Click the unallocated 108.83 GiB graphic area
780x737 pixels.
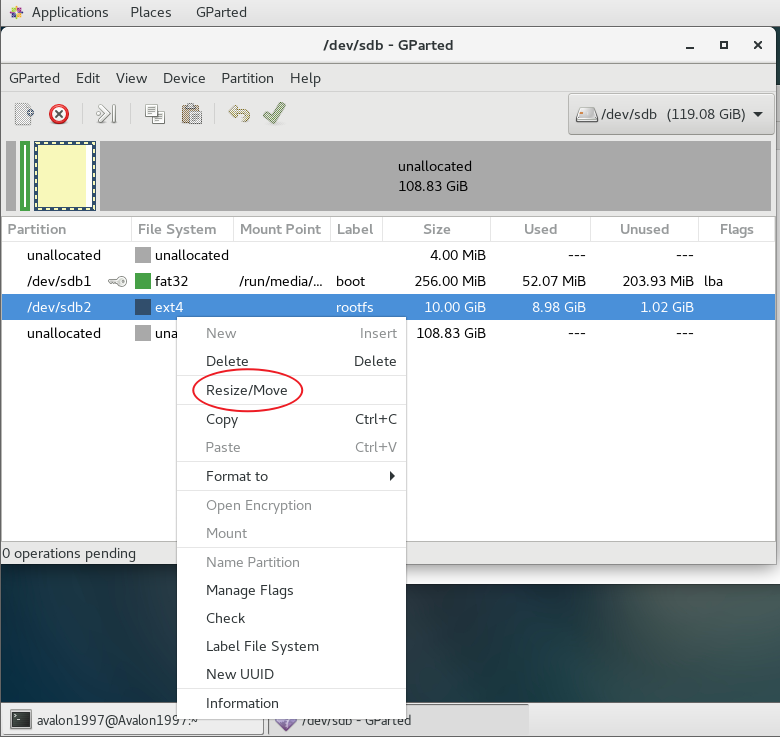click(x=435, y=176)
